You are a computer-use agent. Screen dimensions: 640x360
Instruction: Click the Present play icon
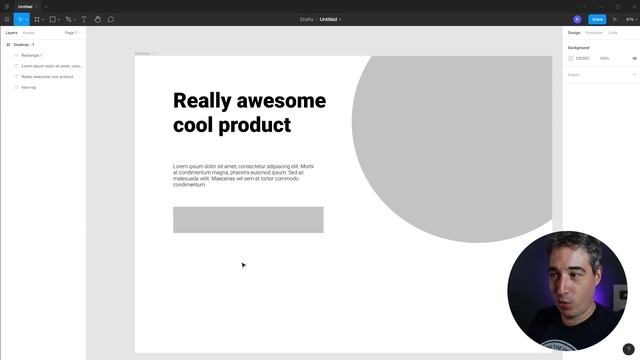(615, 19)
